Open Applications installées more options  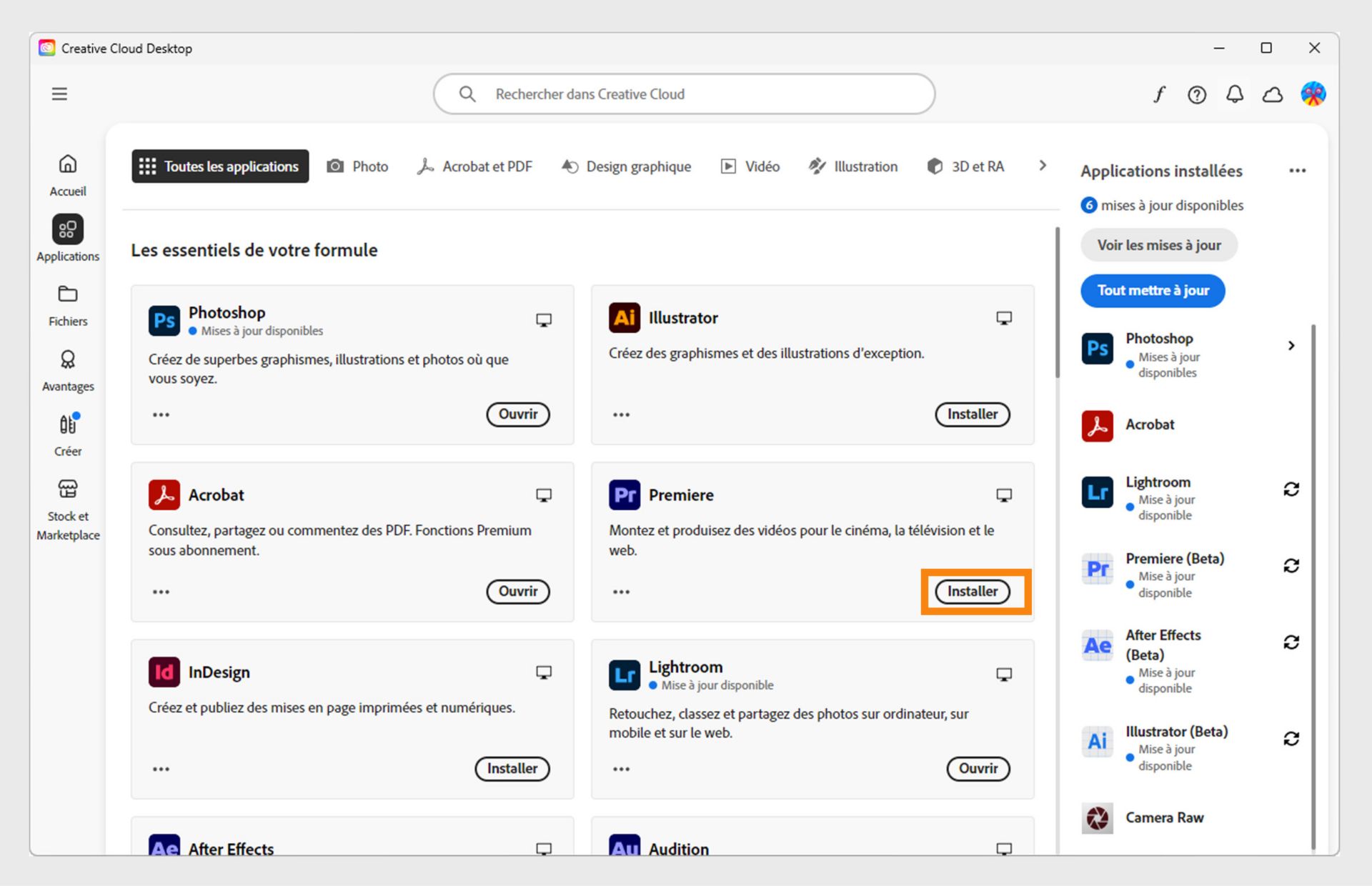tap(1298, 171)
